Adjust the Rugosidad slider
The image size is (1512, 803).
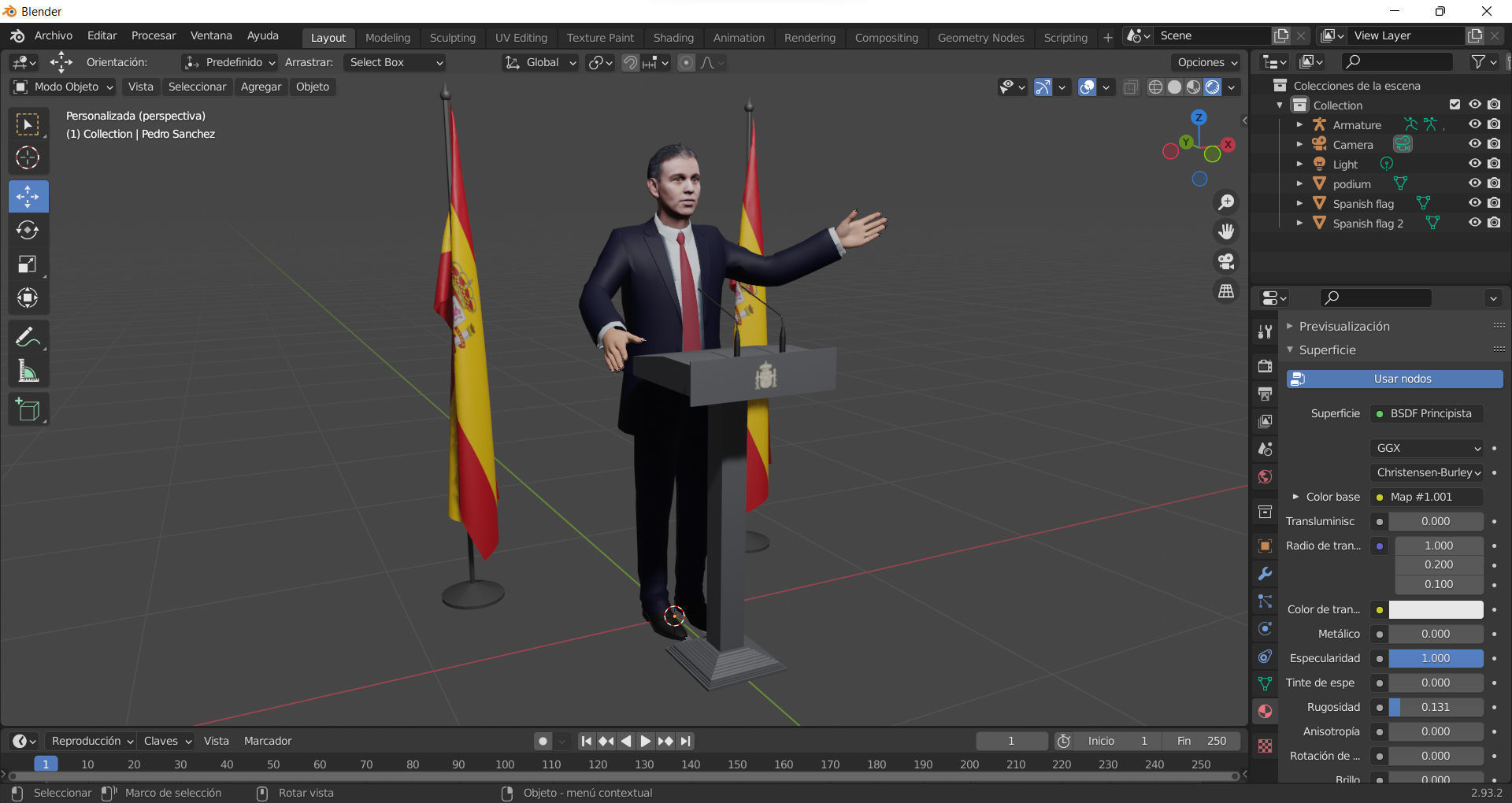pos(1436,708)
